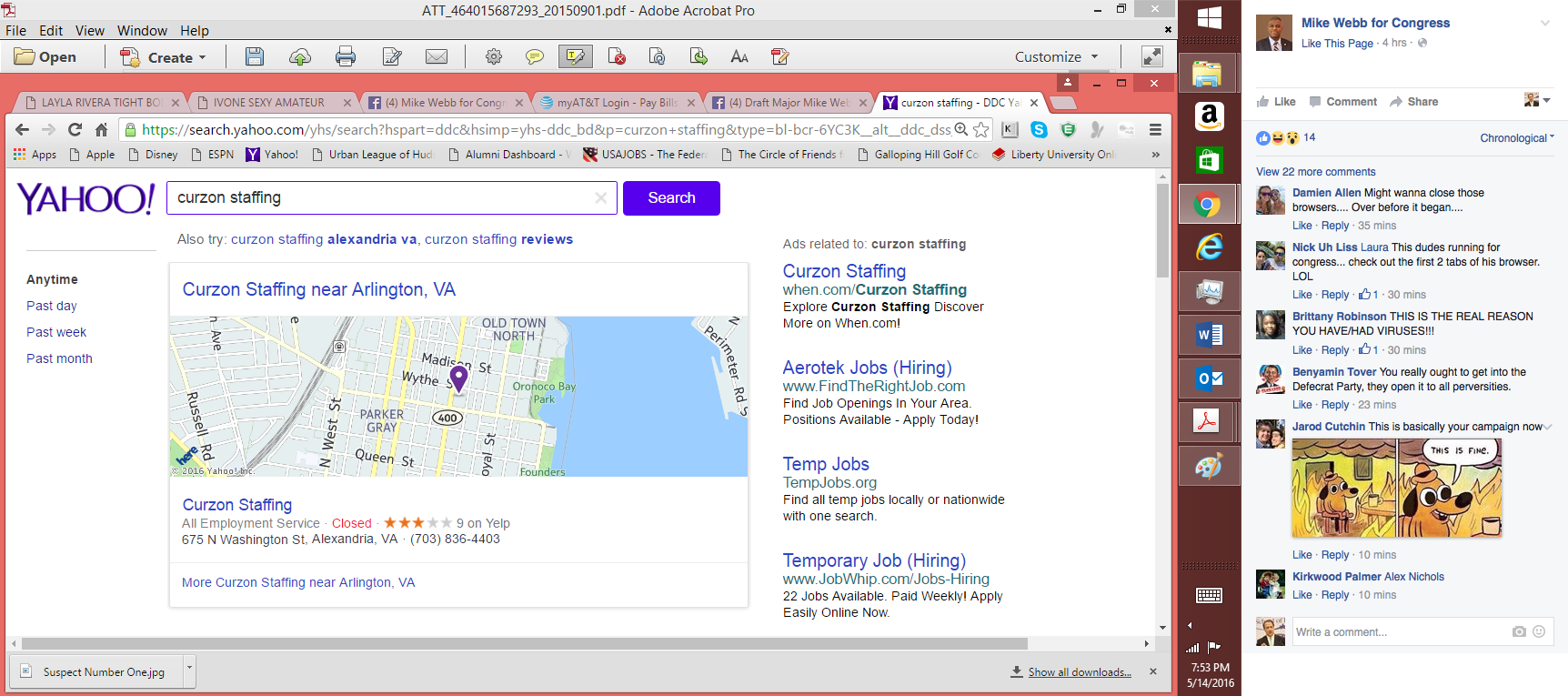Screen dimensions: 1568x696
Task: Click View 22 more comments link
Action: pyautogui.click(x=1315, y=172)
